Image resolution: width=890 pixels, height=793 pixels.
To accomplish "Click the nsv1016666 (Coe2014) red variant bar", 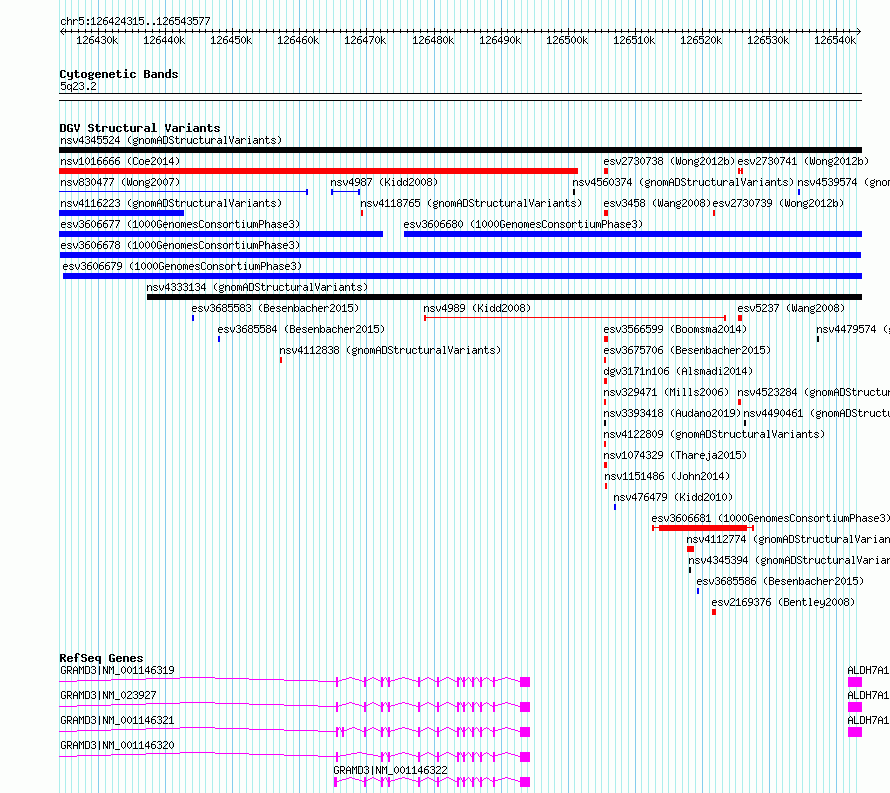I will tap(318, 171).
